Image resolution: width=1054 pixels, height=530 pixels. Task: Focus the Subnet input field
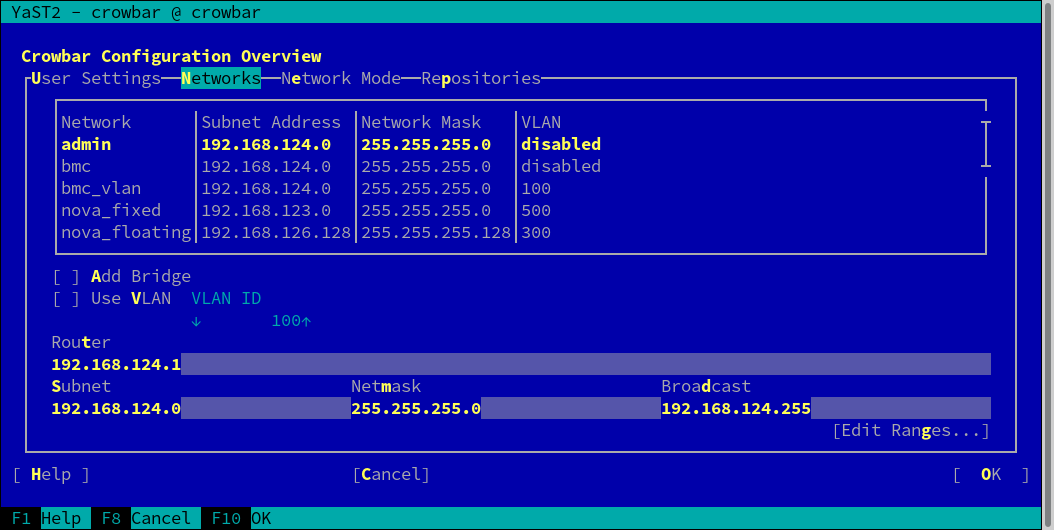pos(200,408)
